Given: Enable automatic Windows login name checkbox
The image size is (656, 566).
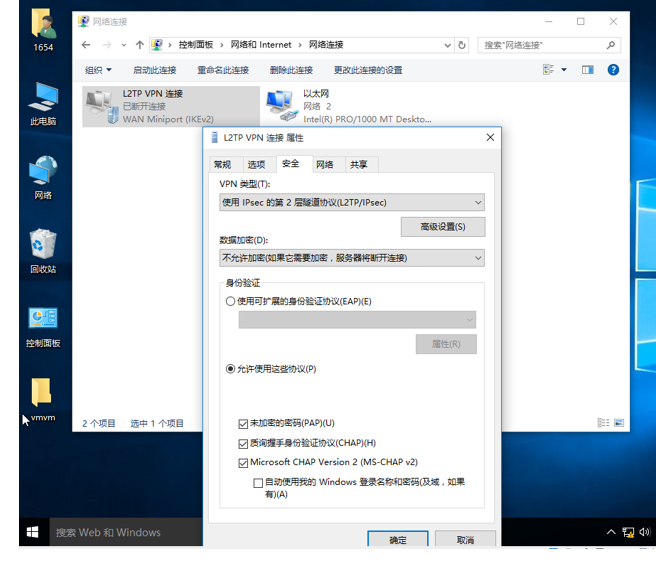Looking at the screenshot, I should point(258,483).
